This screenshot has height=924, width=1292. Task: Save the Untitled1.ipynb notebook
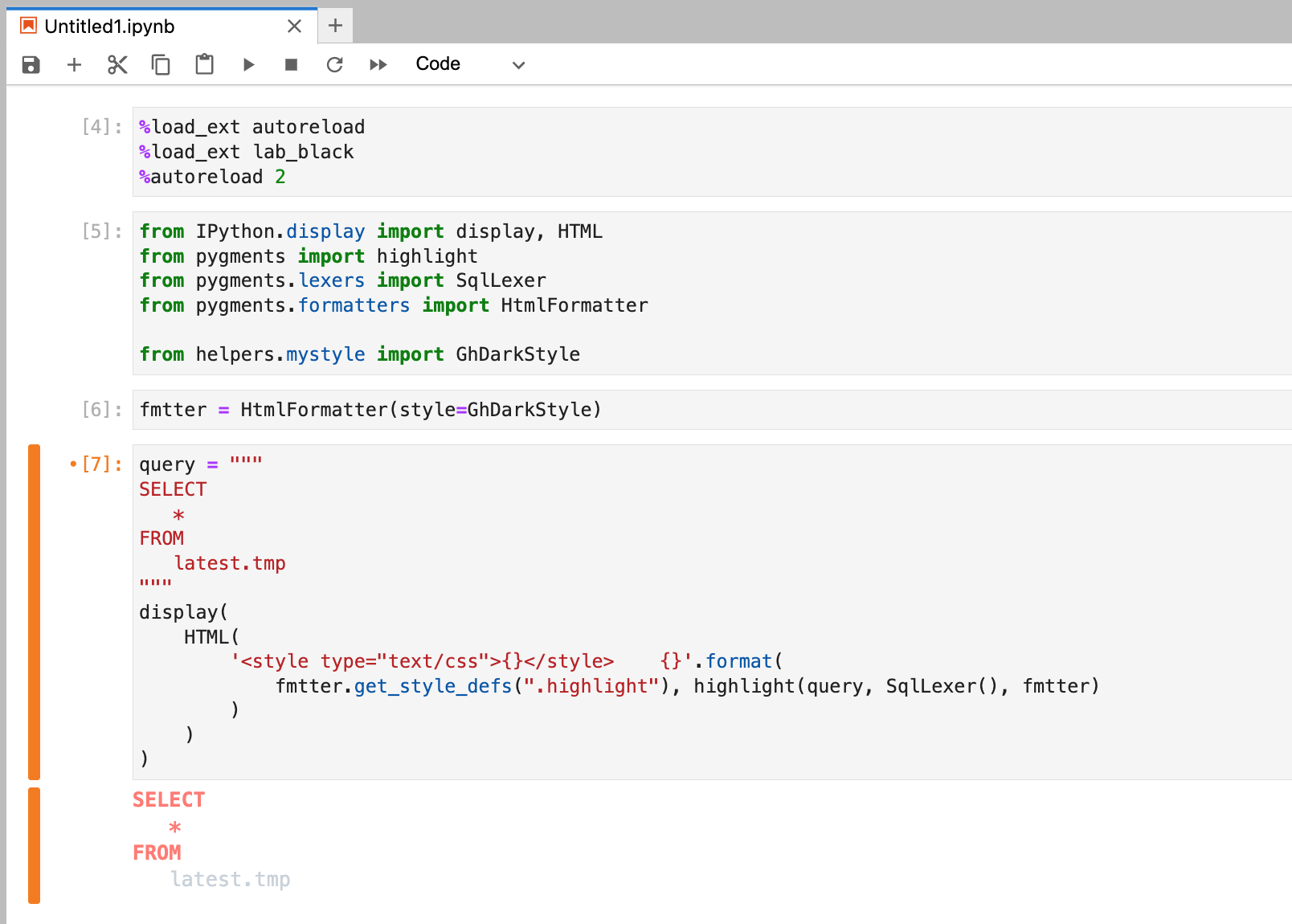click(x=30, y=64)
